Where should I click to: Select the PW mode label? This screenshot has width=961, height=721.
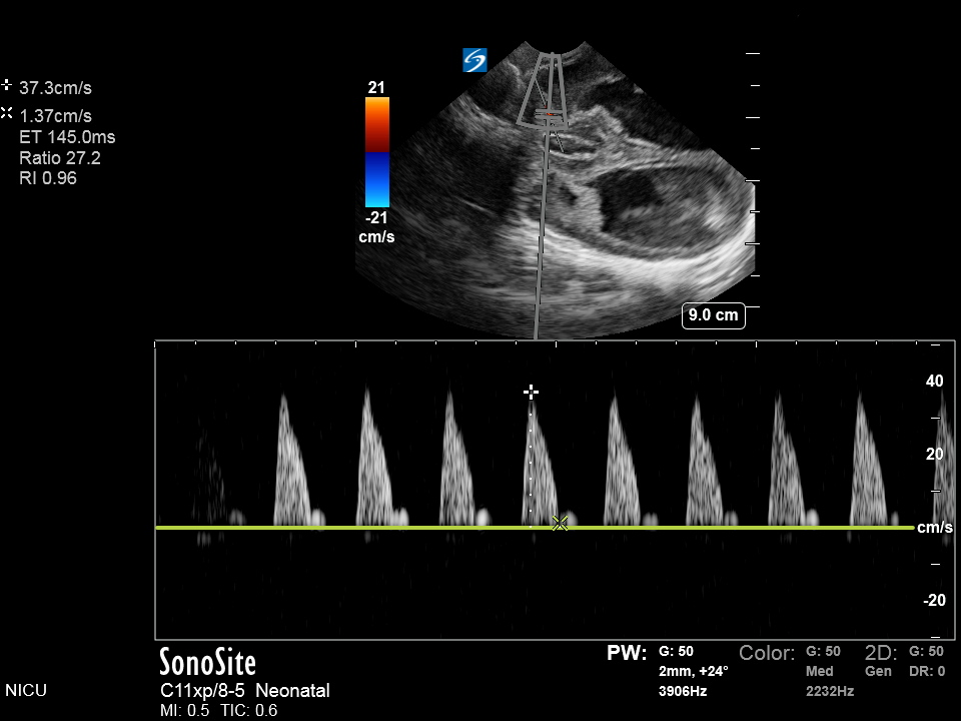click(x=627, y=654)
